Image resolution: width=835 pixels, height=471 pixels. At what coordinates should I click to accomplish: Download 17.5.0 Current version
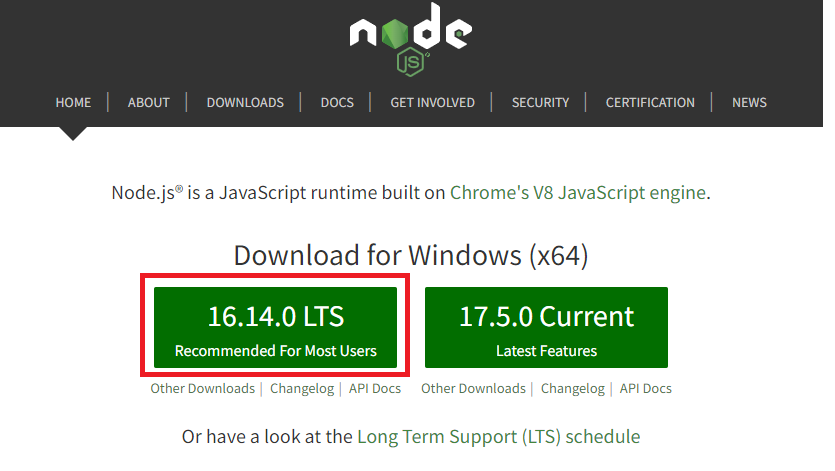546,327
